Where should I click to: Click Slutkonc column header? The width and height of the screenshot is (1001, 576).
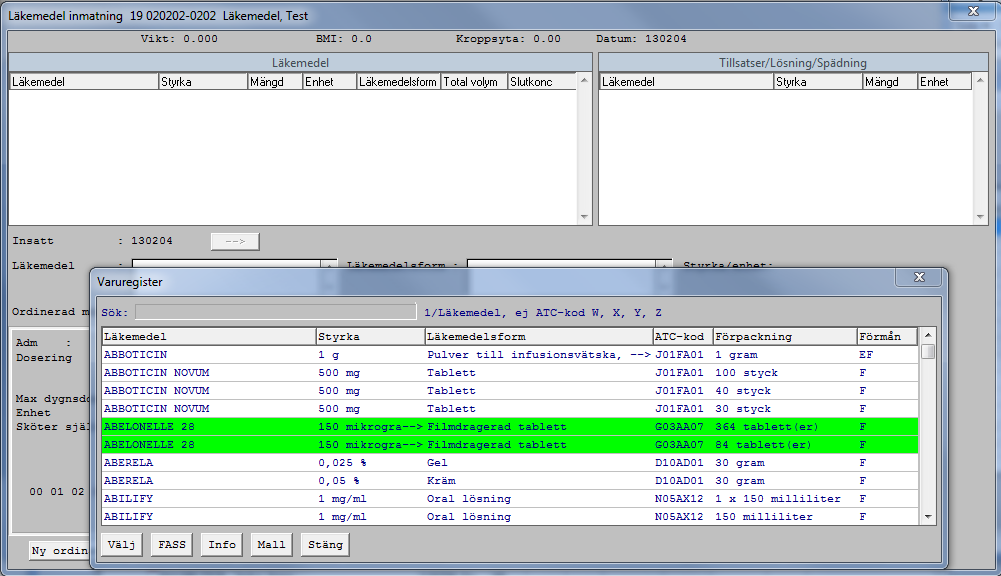pos(542,82)
